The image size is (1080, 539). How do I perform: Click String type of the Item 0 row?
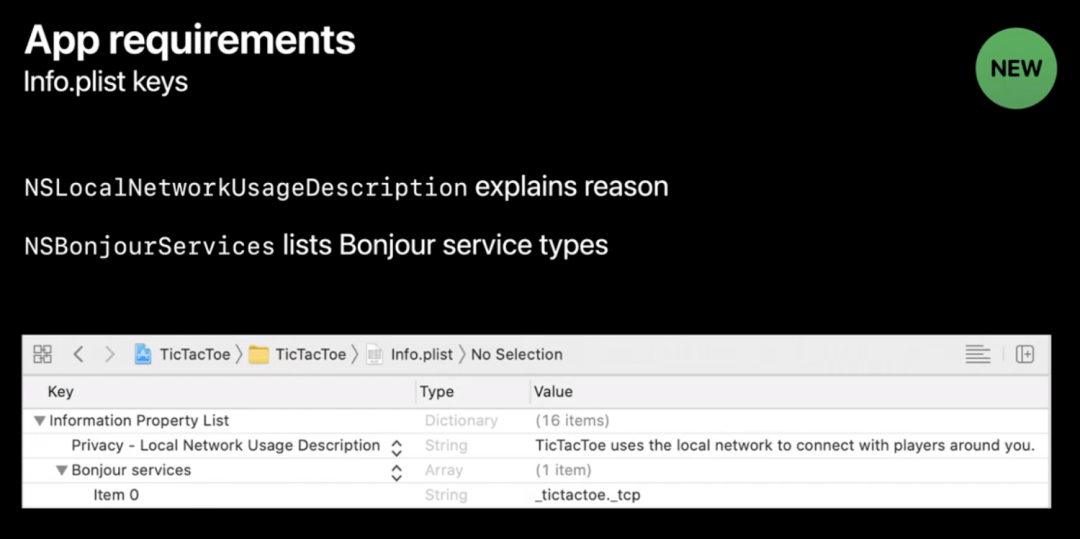click(446, 495)
